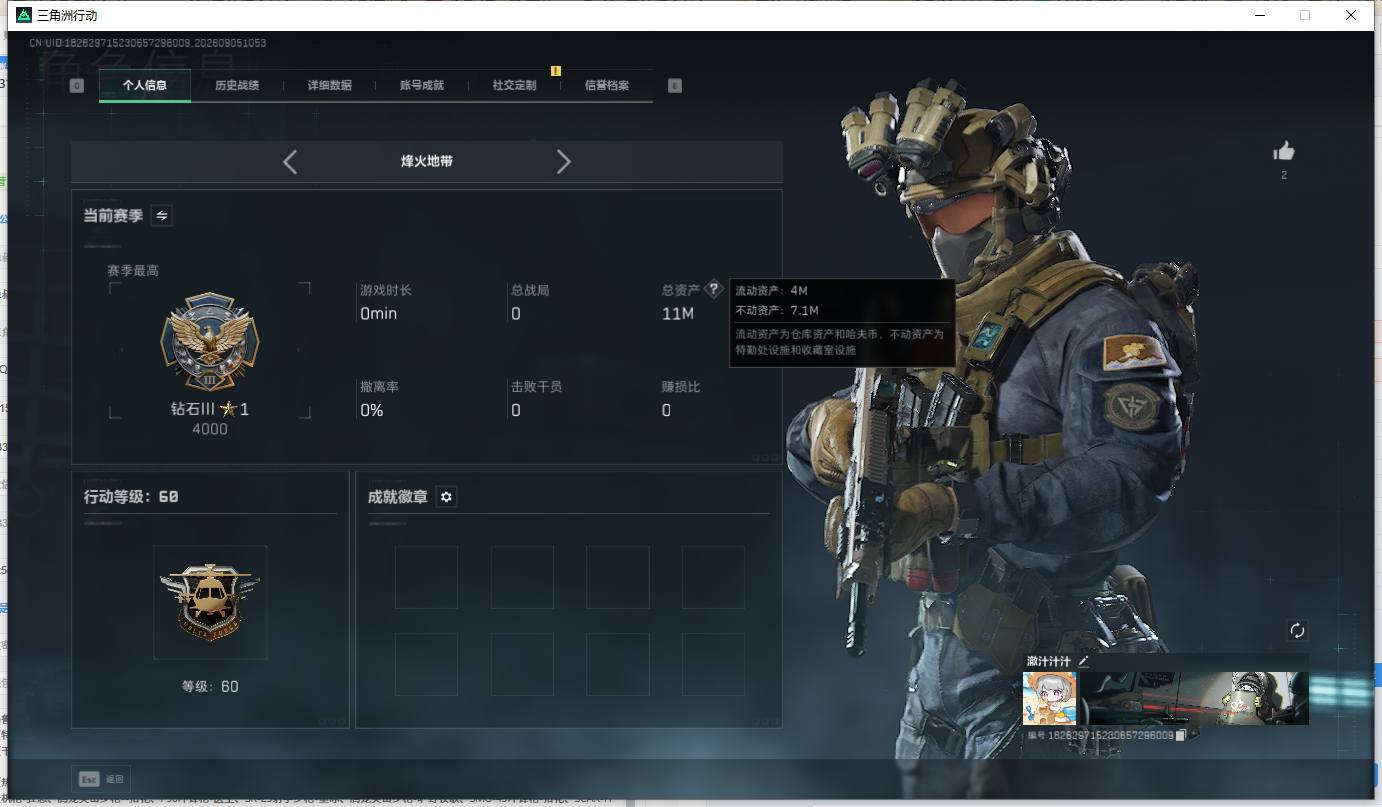Viewport: 1382px width, 807px height.
Task: Select the 个人信息 tab
Action: pos(145,86)
